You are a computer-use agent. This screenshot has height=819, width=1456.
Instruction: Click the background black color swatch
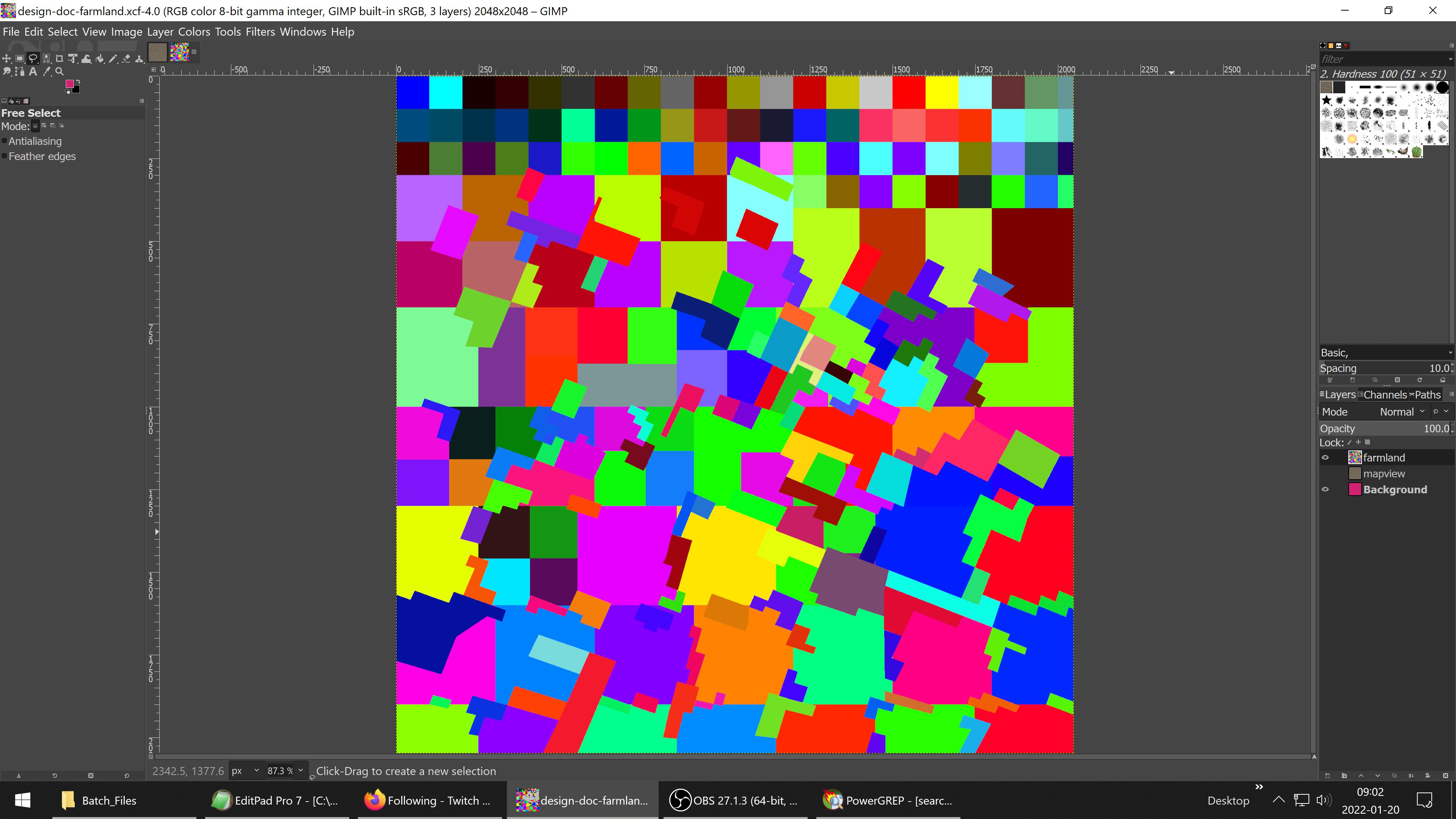coord(77,90)
